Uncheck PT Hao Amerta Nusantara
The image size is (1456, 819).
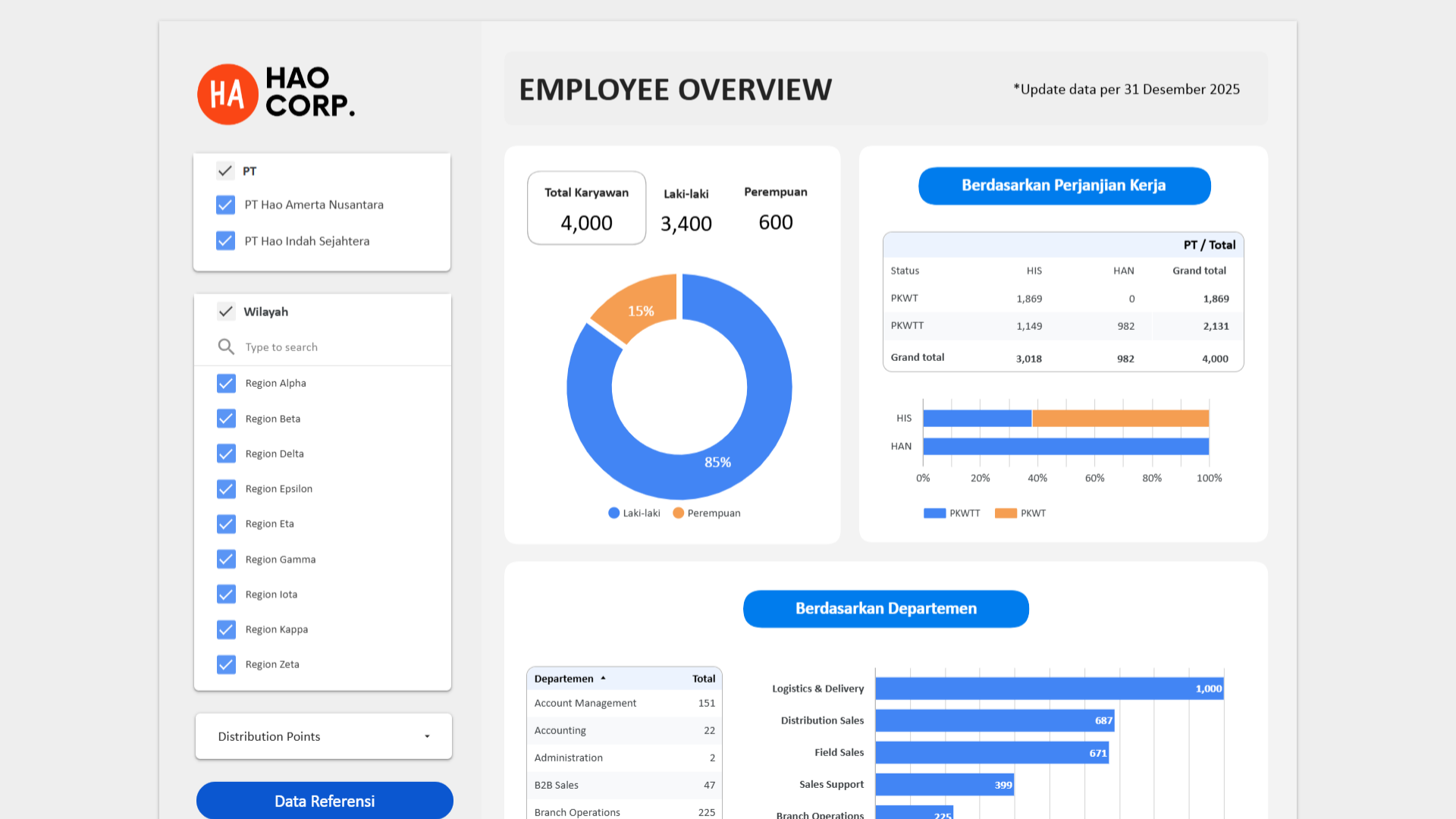225,205
